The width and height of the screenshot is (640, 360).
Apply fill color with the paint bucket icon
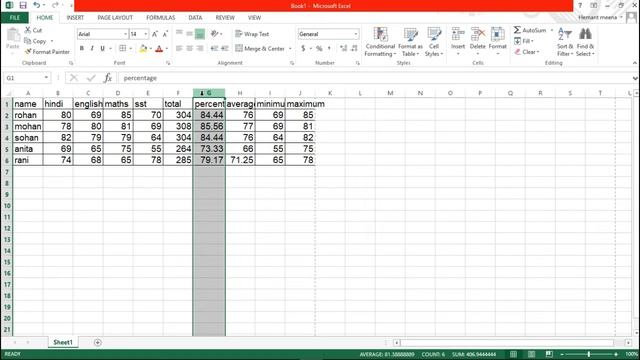[x=143, y=49]
